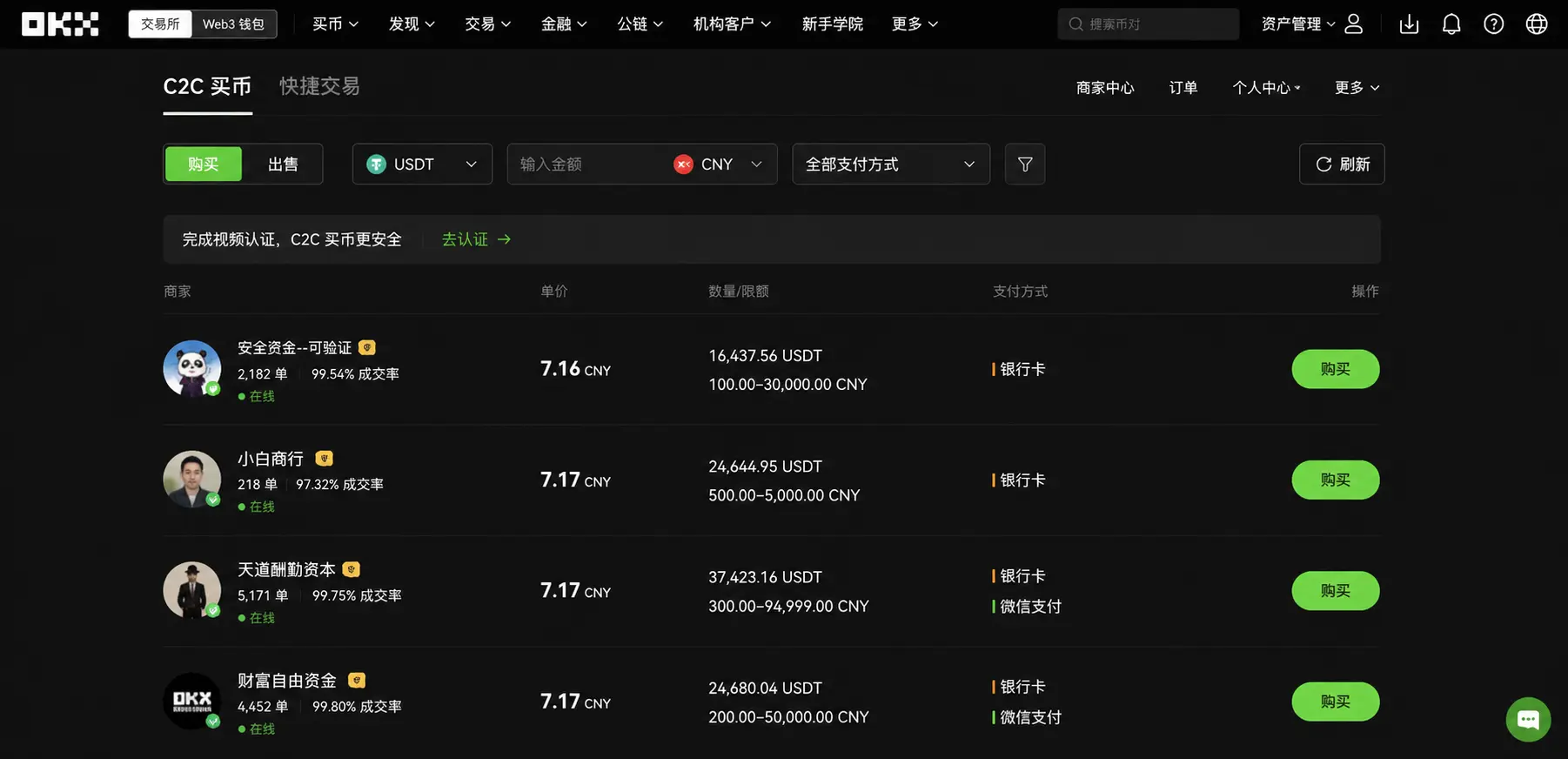Expand the 发现 menu

click(412, 24)
